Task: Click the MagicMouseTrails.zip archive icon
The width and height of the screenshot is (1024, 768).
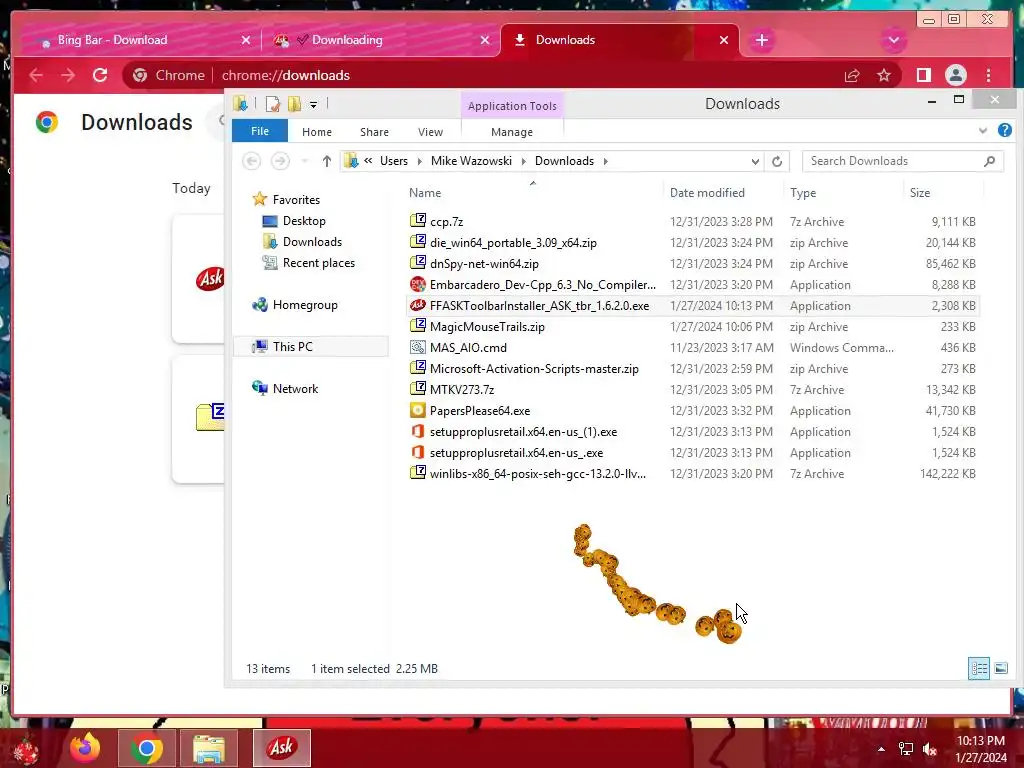Action: 418,326
